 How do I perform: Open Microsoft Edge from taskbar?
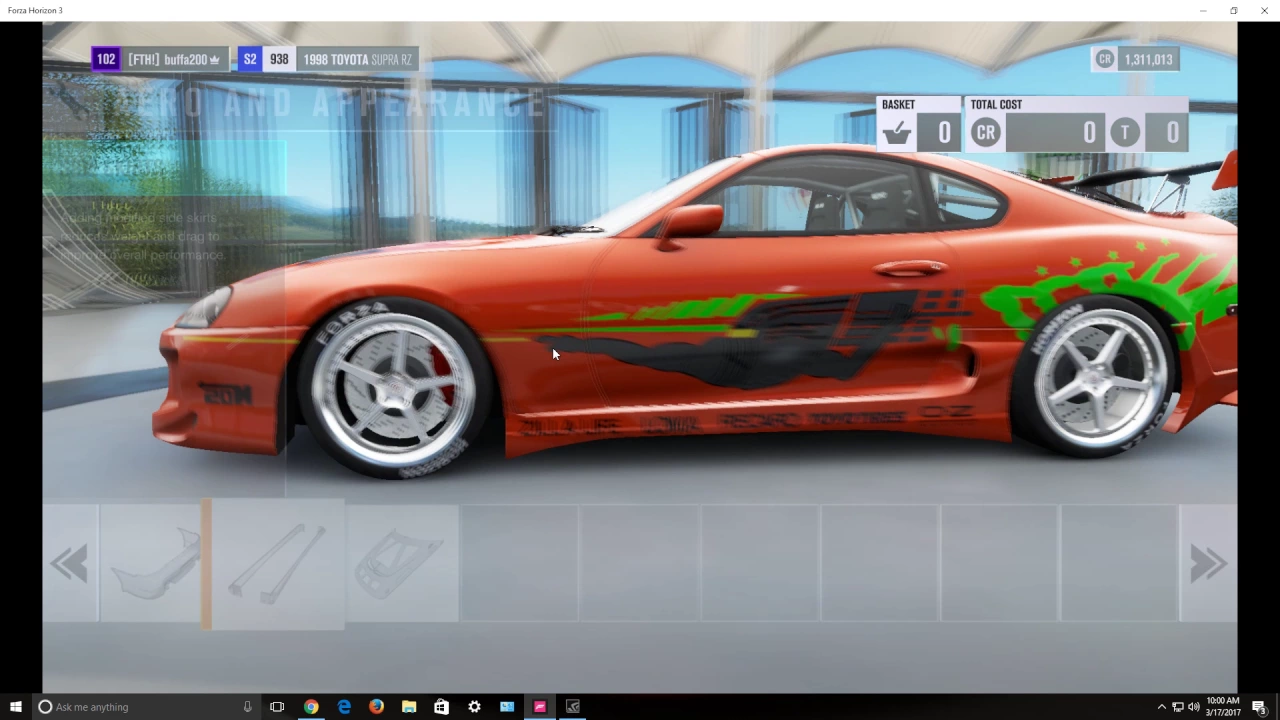344,707
